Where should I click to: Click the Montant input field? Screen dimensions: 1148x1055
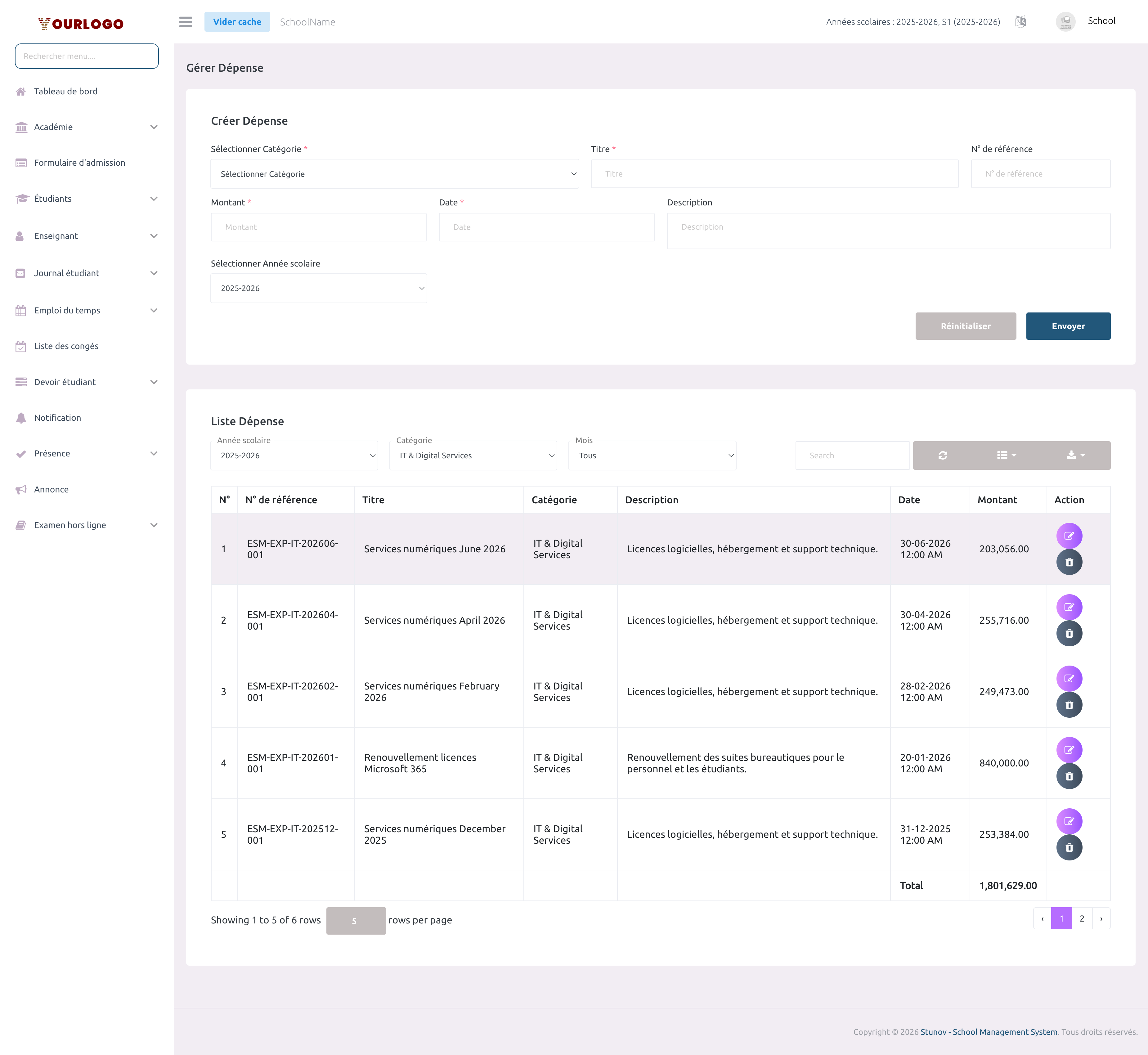pos(319,227)
